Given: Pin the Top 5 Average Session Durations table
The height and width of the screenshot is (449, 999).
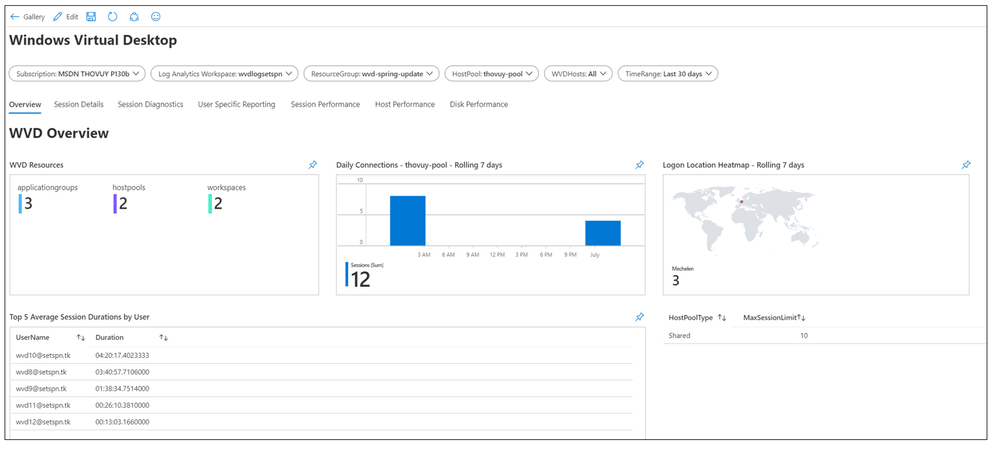Looking at the screenshot, I should click(639, 317).
